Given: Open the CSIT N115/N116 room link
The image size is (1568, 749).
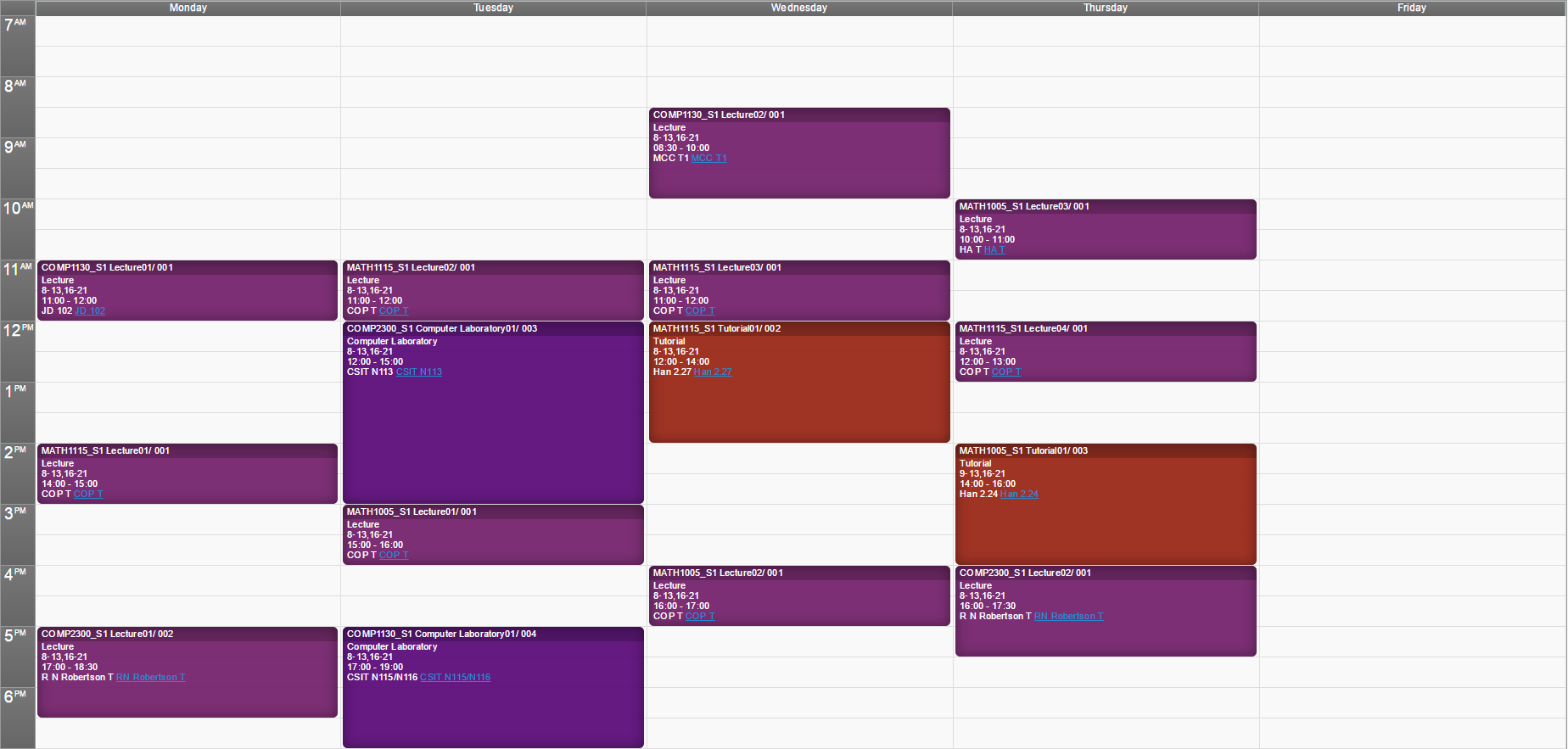Looking at the screenshot, I should (x=455, y=678).
